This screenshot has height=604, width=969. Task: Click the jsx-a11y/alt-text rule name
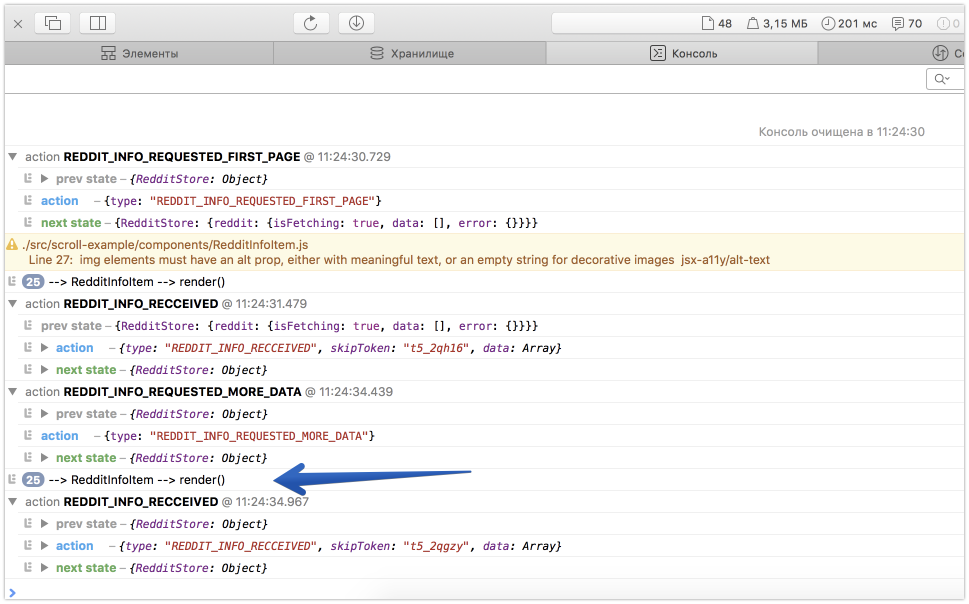726,260
